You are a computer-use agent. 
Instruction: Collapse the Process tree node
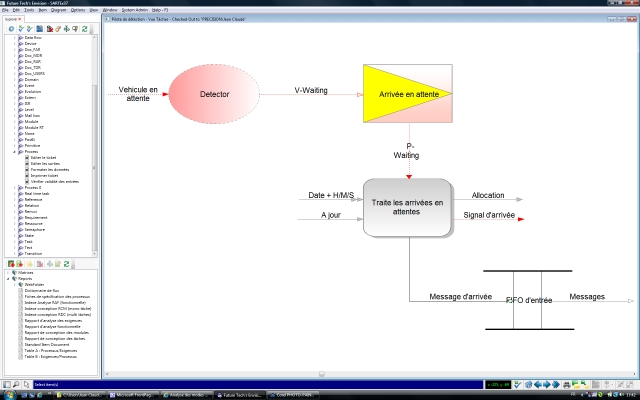[15, 152]
